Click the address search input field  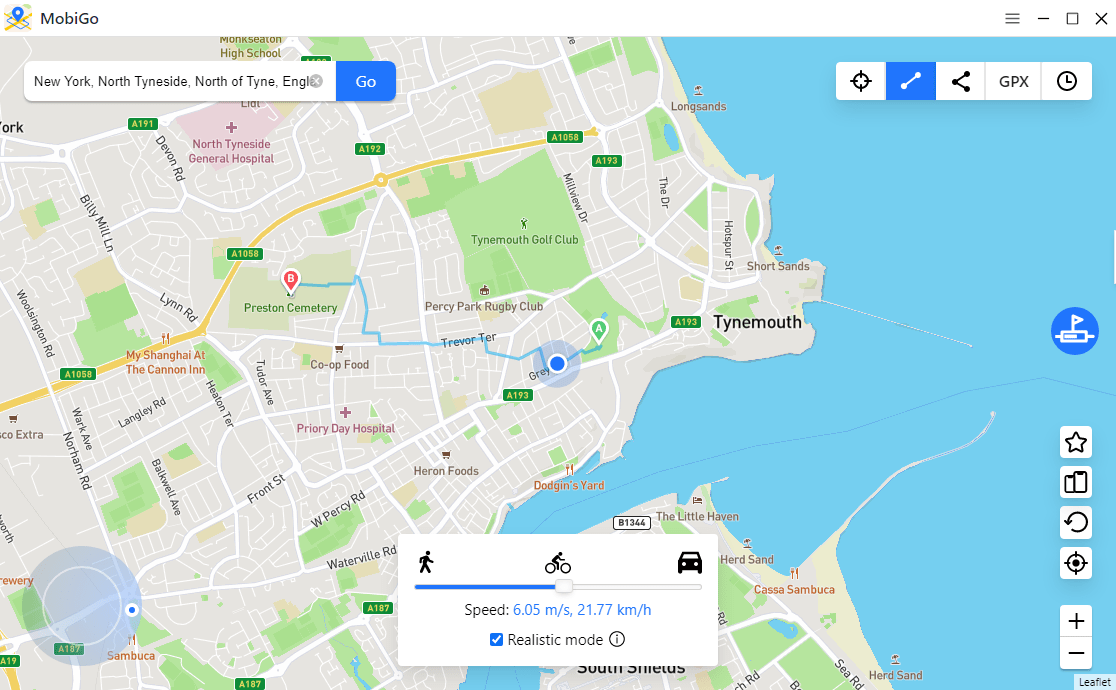click(x=171, y=81)
